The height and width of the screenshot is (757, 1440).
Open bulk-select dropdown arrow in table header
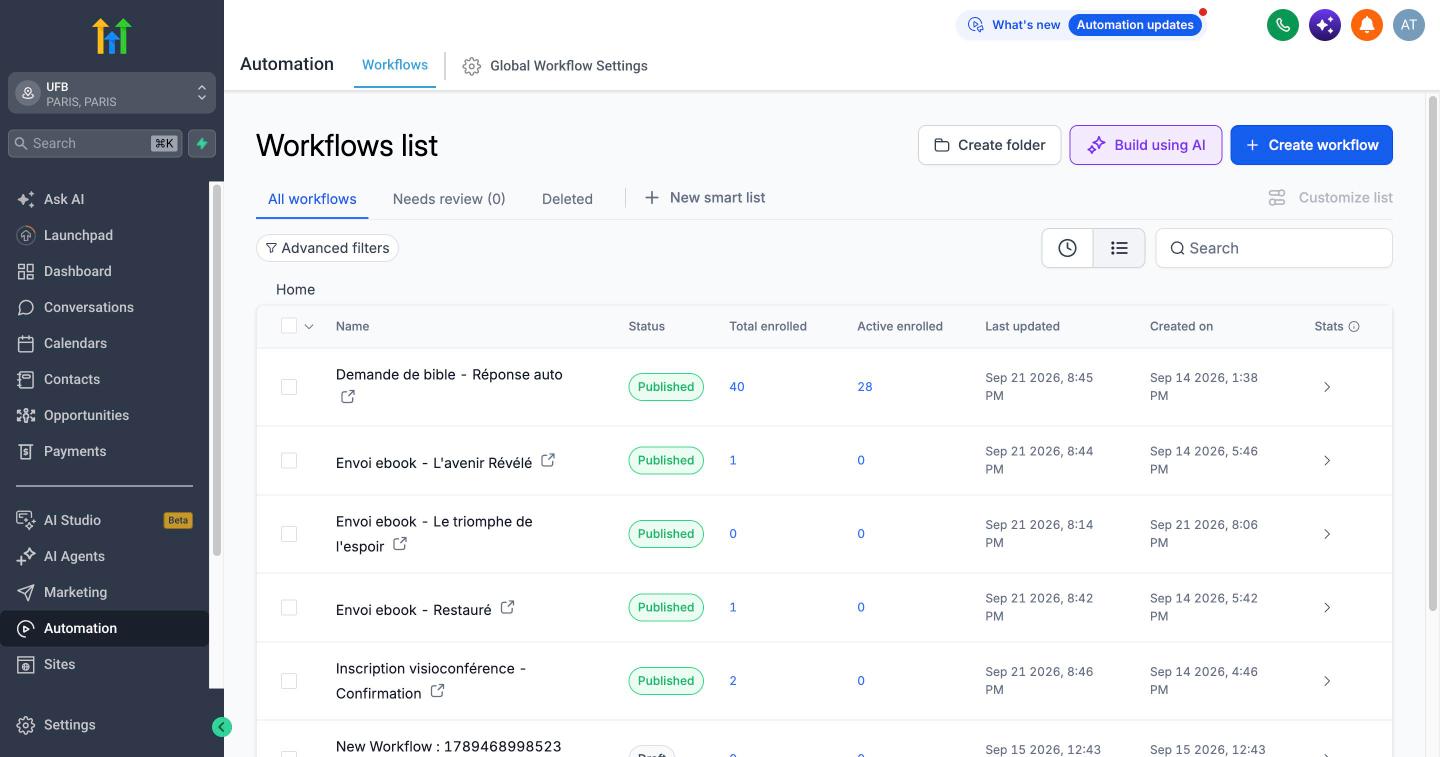pyautogui.click(x=309, y=326)
